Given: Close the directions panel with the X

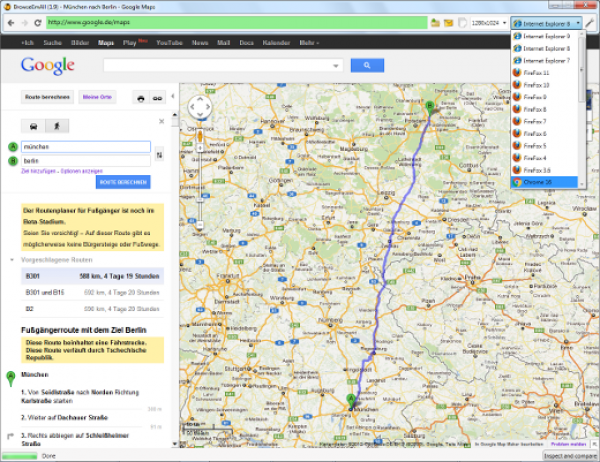Looking at the screenshot, I should [x=161, y=121].
